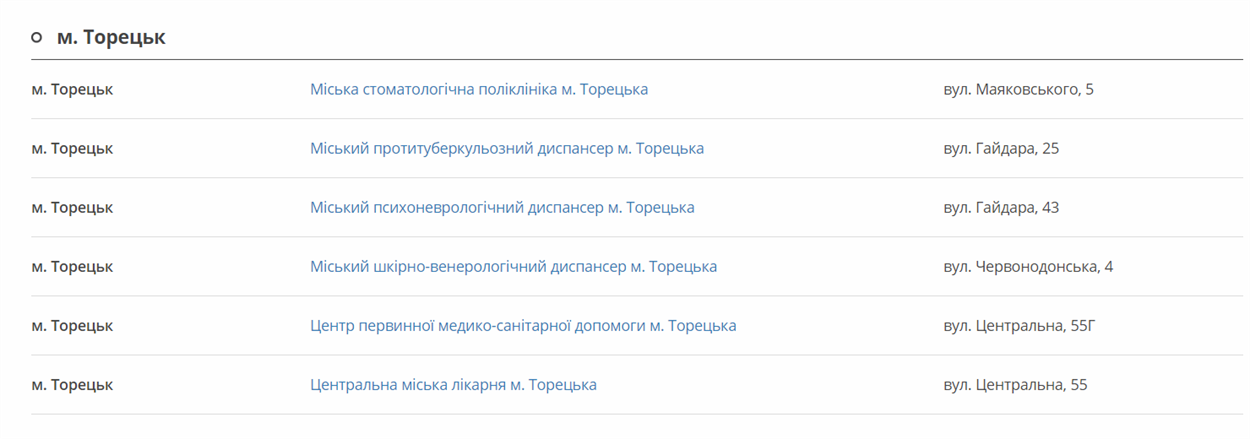Click м. Торецьк cell in the стоматологічна поліклініка row
This screenshot has height=439, width=1250.
pyautogui.click(x=72, y=89)
